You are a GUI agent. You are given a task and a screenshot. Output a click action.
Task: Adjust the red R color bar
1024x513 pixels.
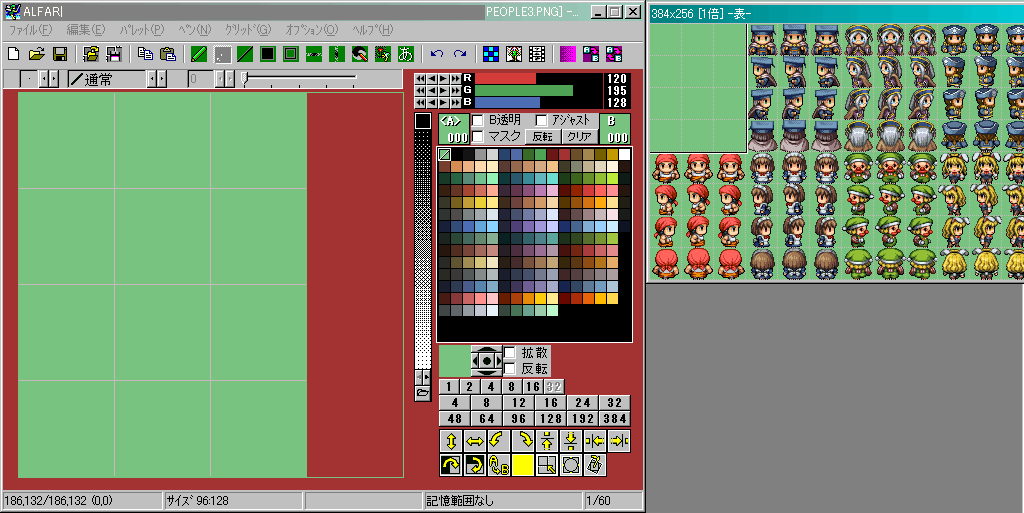click(x=538, y=78)
